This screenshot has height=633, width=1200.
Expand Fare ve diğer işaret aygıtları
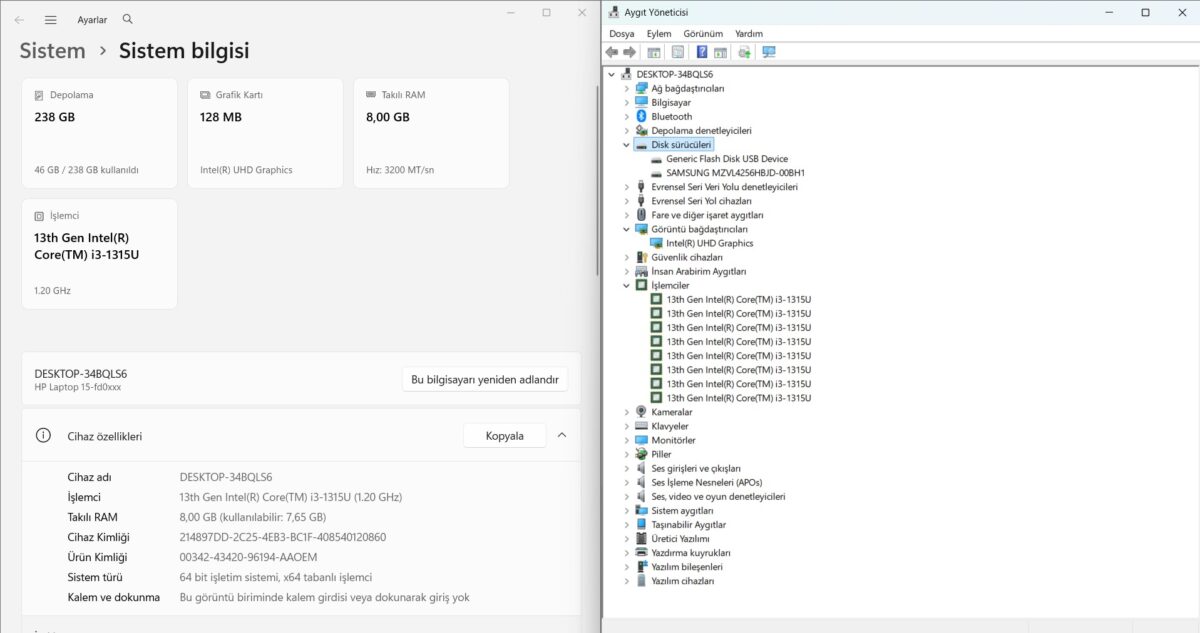[x=627, y=215]
